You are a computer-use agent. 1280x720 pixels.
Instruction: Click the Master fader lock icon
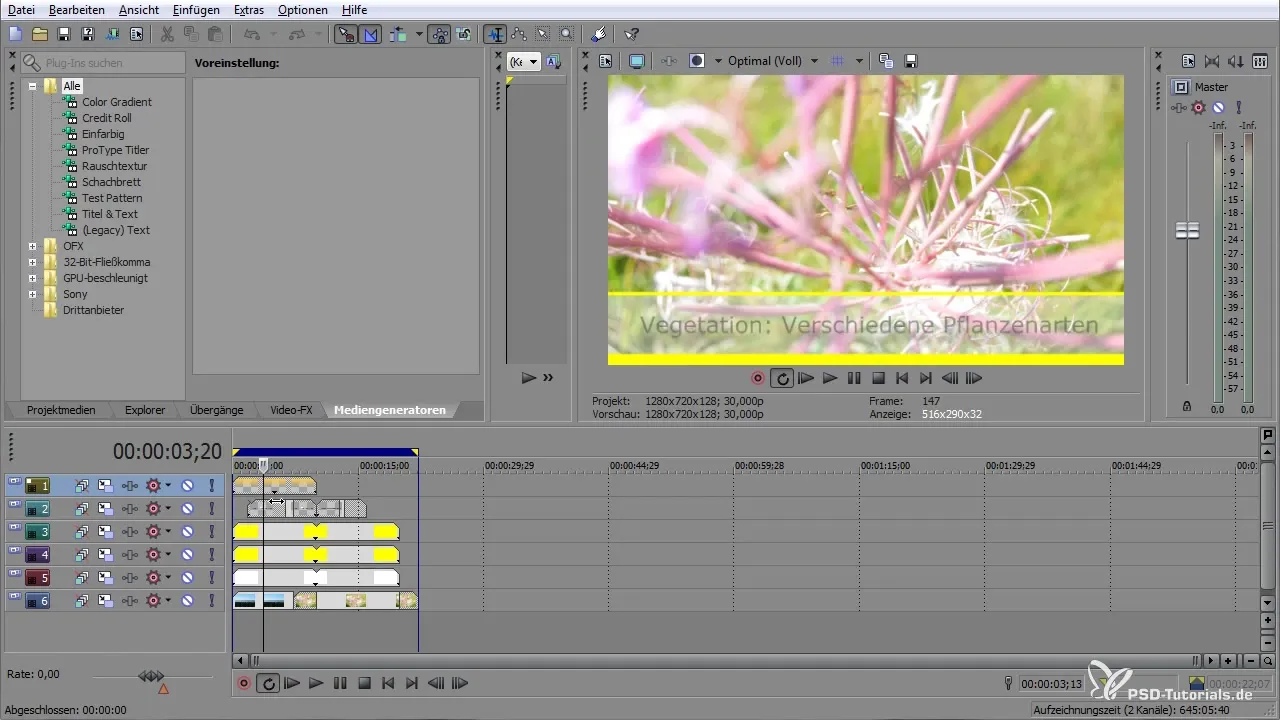coord(1187,407)
